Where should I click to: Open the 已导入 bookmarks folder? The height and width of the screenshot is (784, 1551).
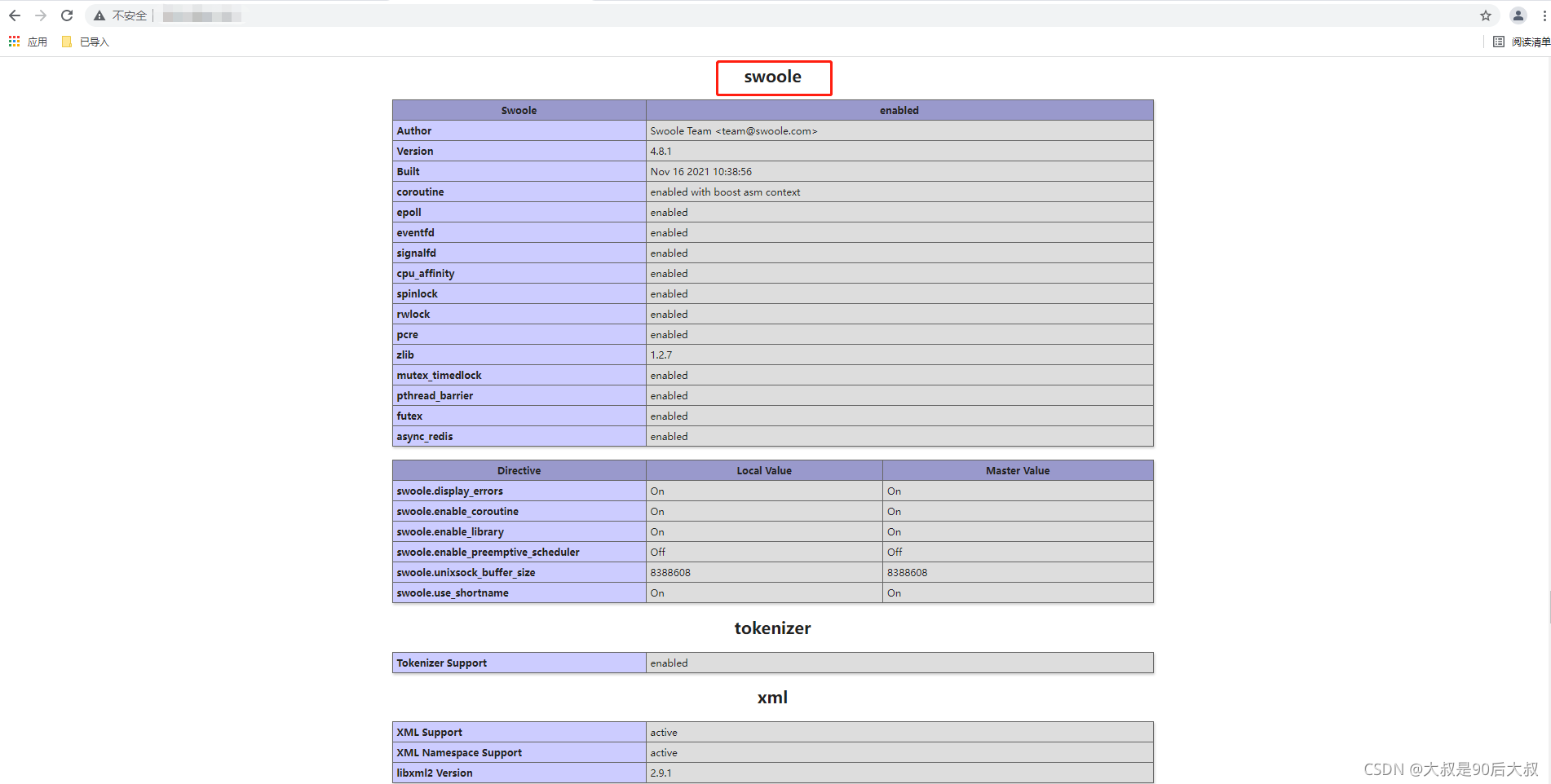86,42
